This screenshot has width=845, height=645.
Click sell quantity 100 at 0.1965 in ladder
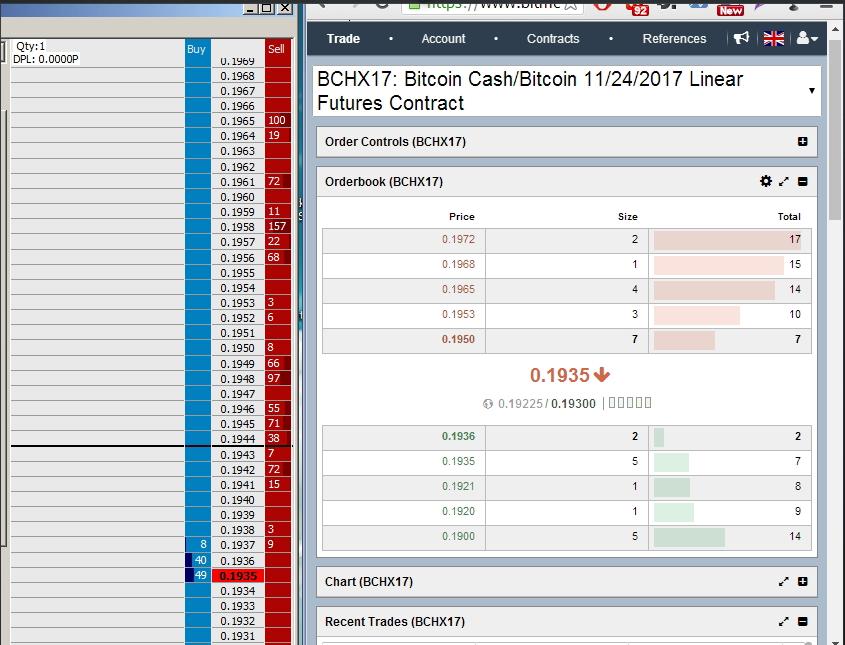(277, 121)
